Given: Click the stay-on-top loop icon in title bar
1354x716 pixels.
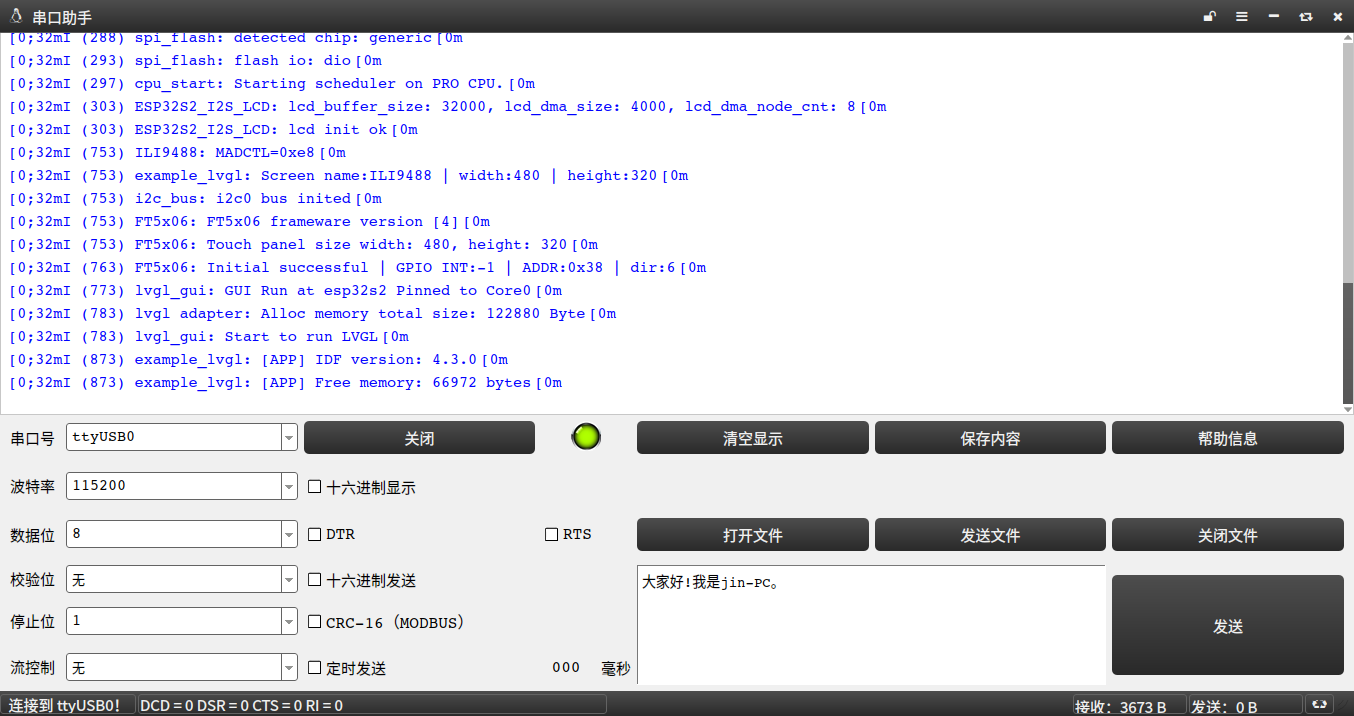Looking at the screenshot, I should [x=1305, y=16].
